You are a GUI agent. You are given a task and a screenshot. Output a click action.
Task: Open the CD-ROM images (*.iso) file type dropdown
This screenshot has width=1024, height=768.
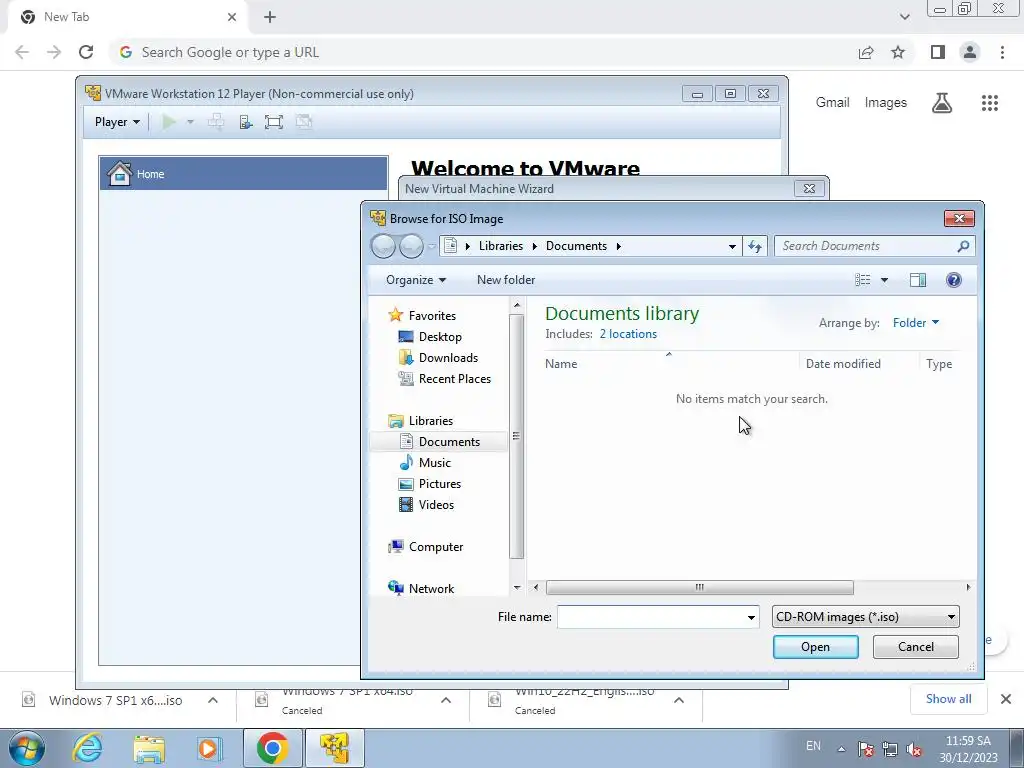(x=866, y=617)
